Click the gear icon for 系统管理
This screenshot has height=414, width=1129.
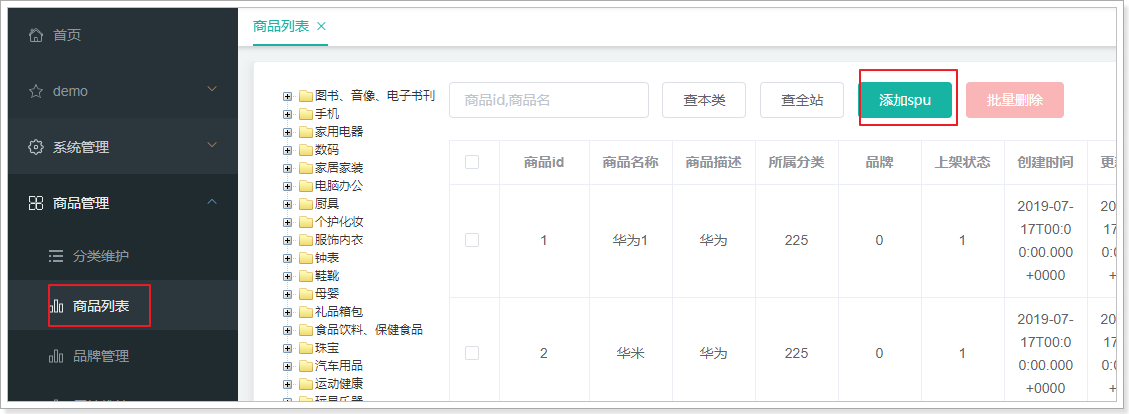[x=36, y=147]
